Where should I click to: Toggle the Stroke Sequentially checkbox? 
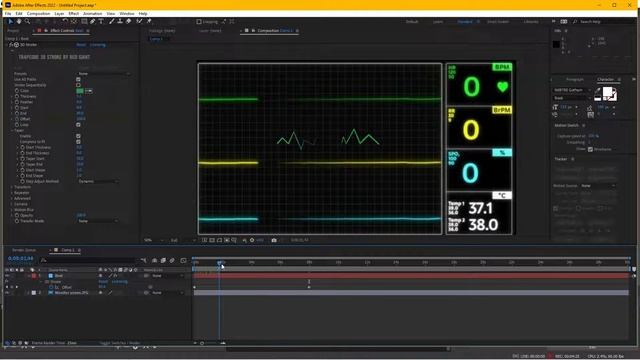click(x=78, y=85)
